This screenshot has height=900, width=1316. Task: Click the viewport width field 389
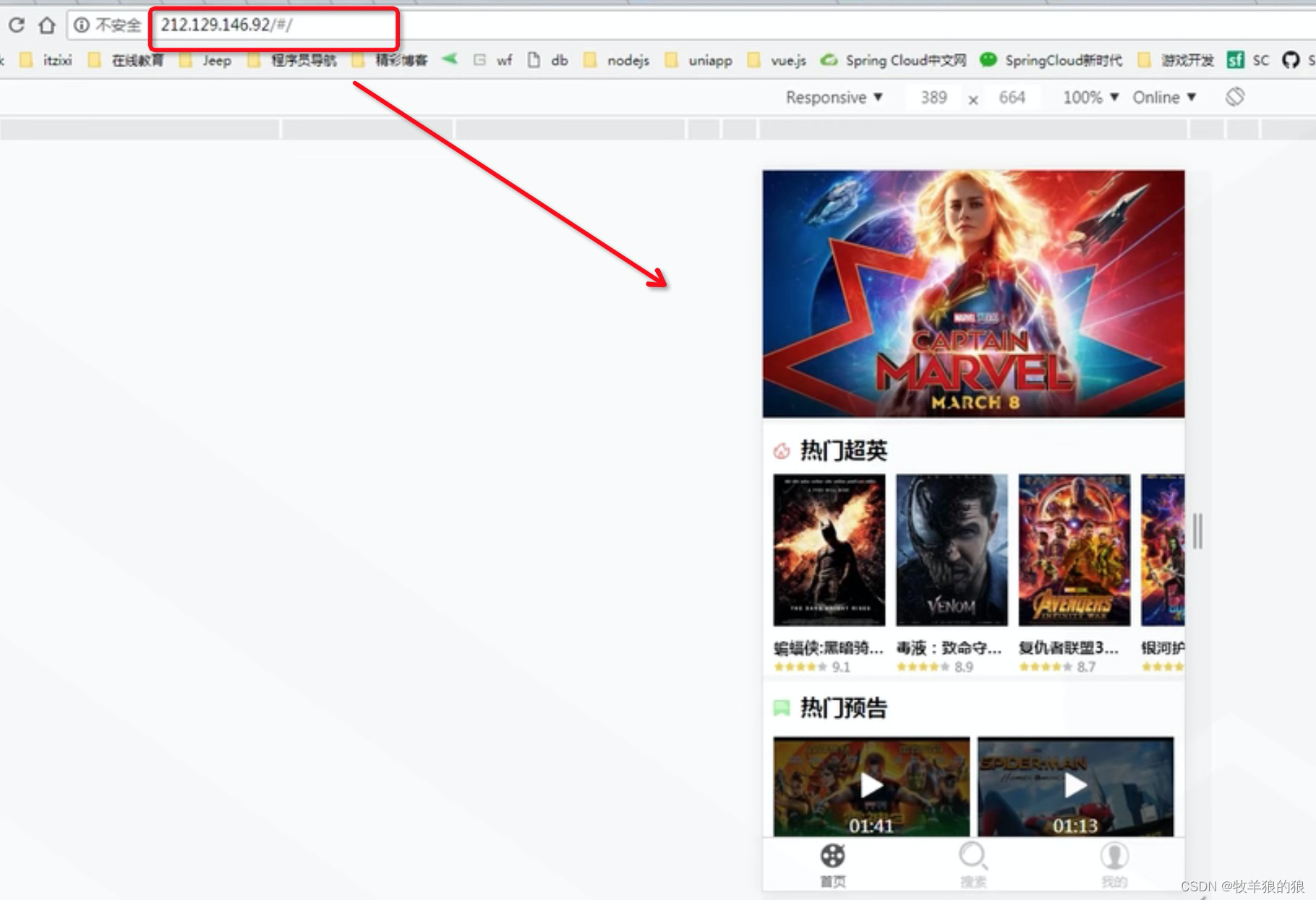click(933, 98)
